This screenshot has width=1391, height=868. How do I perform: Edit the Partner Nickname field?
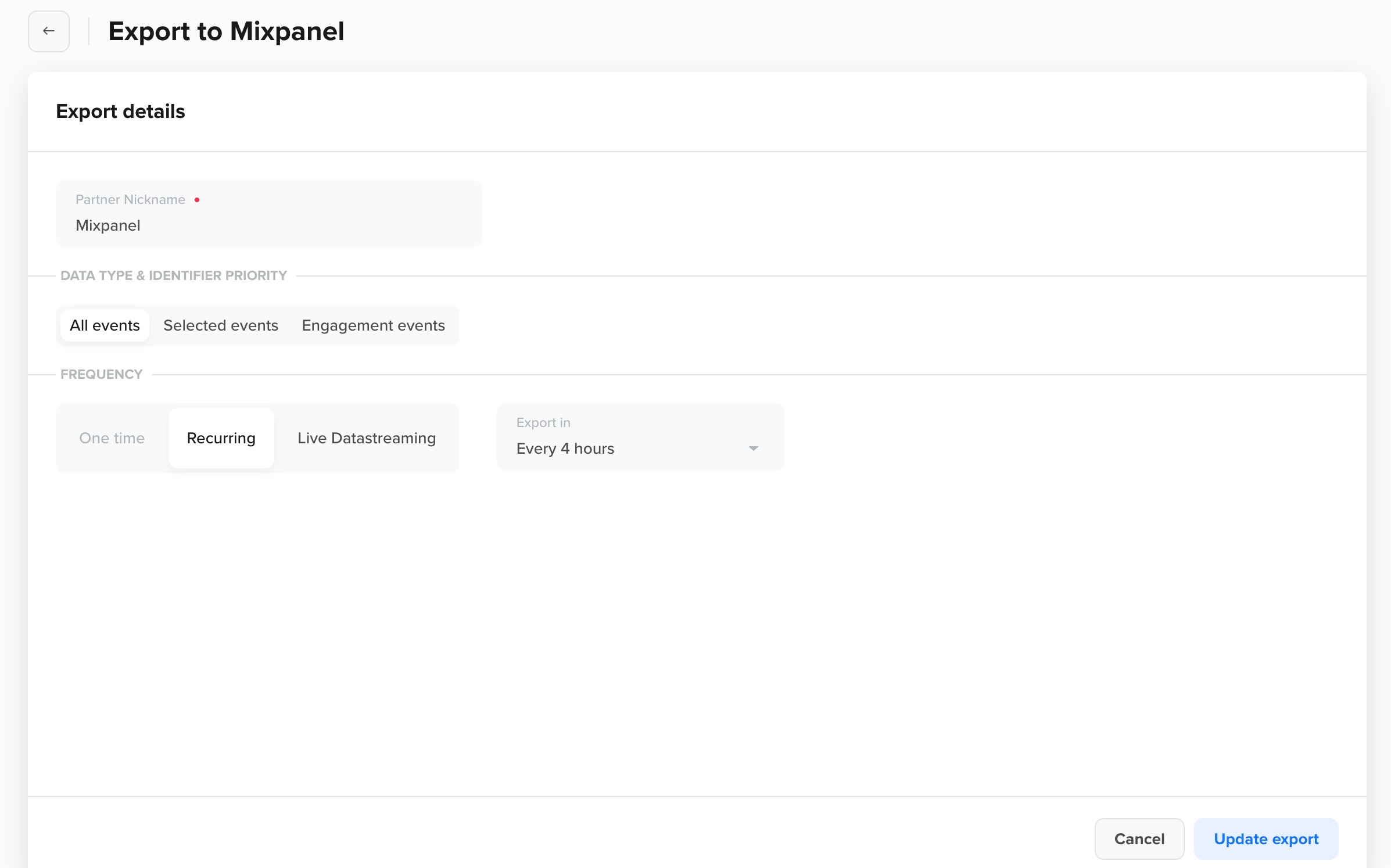tap(268, 214)
